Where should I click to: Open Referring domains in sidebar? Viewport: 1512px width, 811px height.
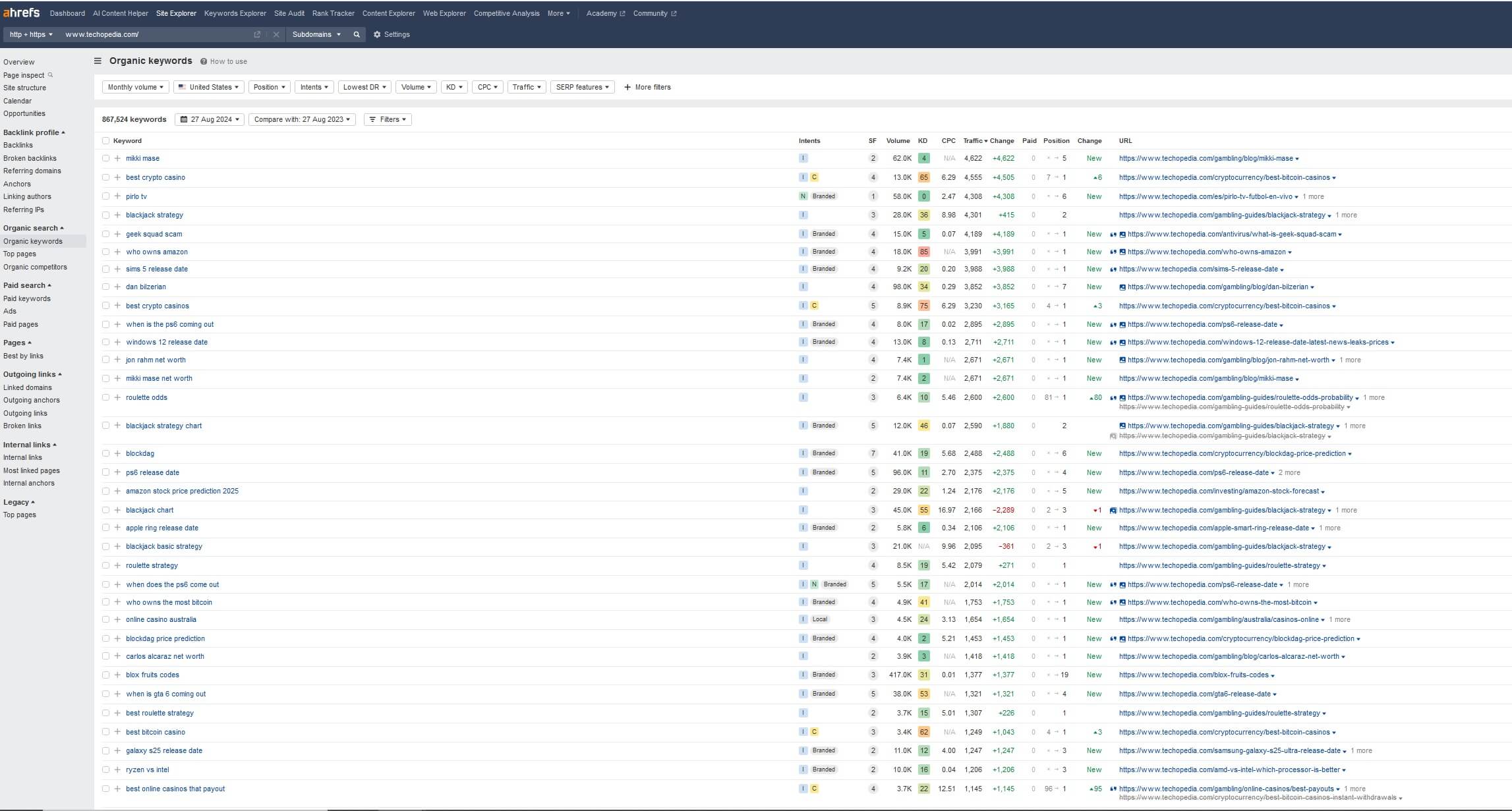32,171
